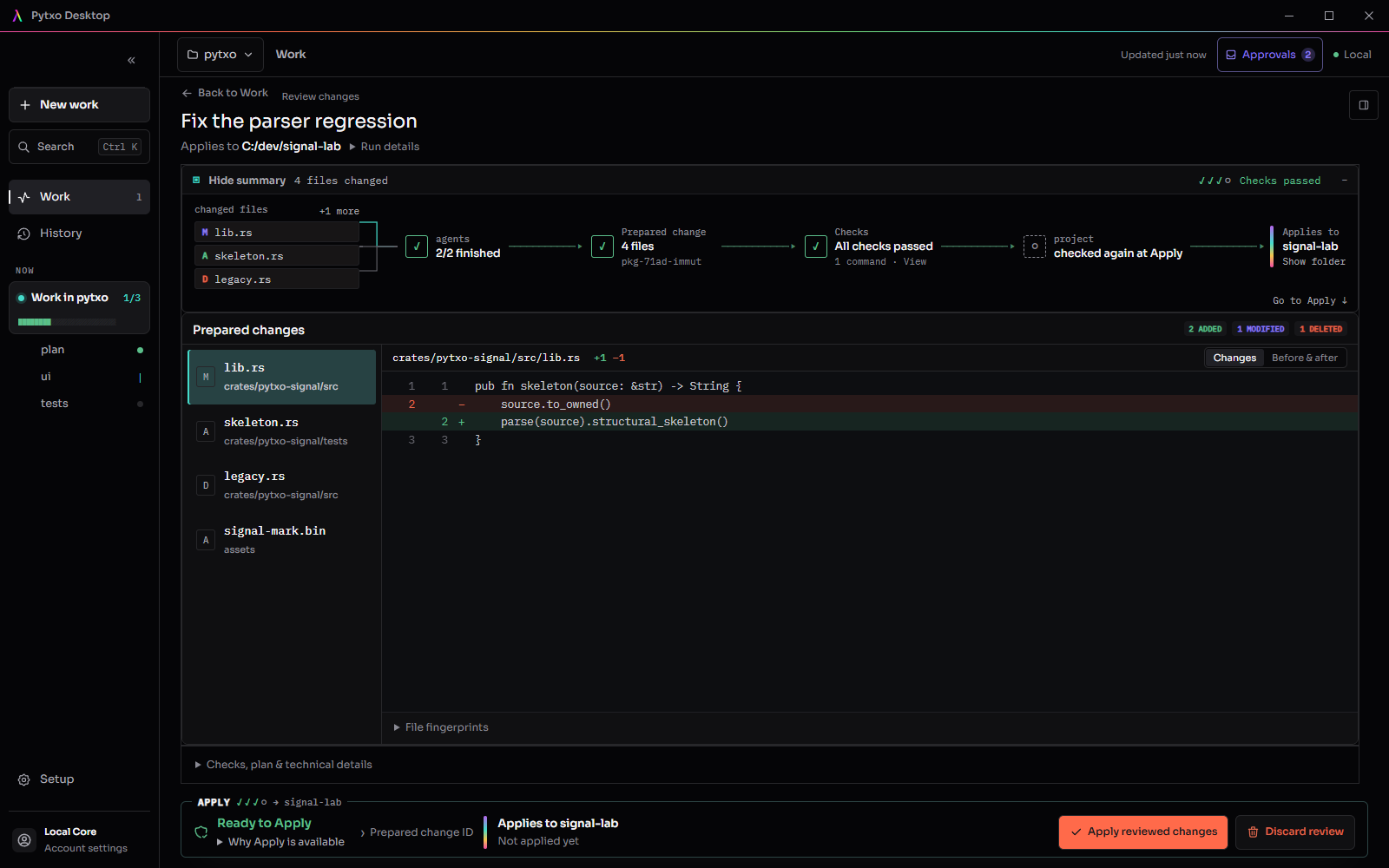Click the 1 DELETED filter badge
The image size is (1389, 868).
1320,330
